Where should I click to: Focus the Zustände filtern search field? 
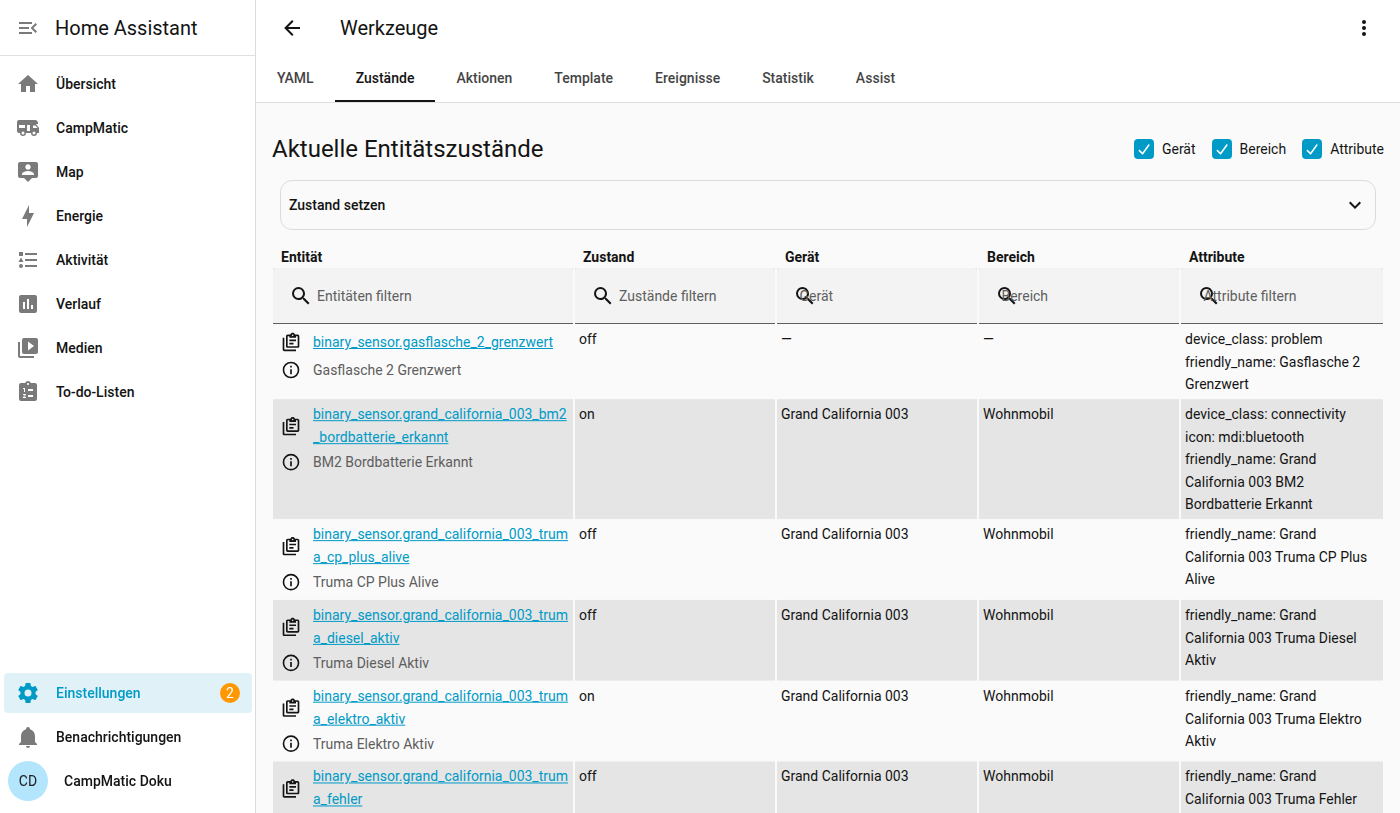pos(675,296)
